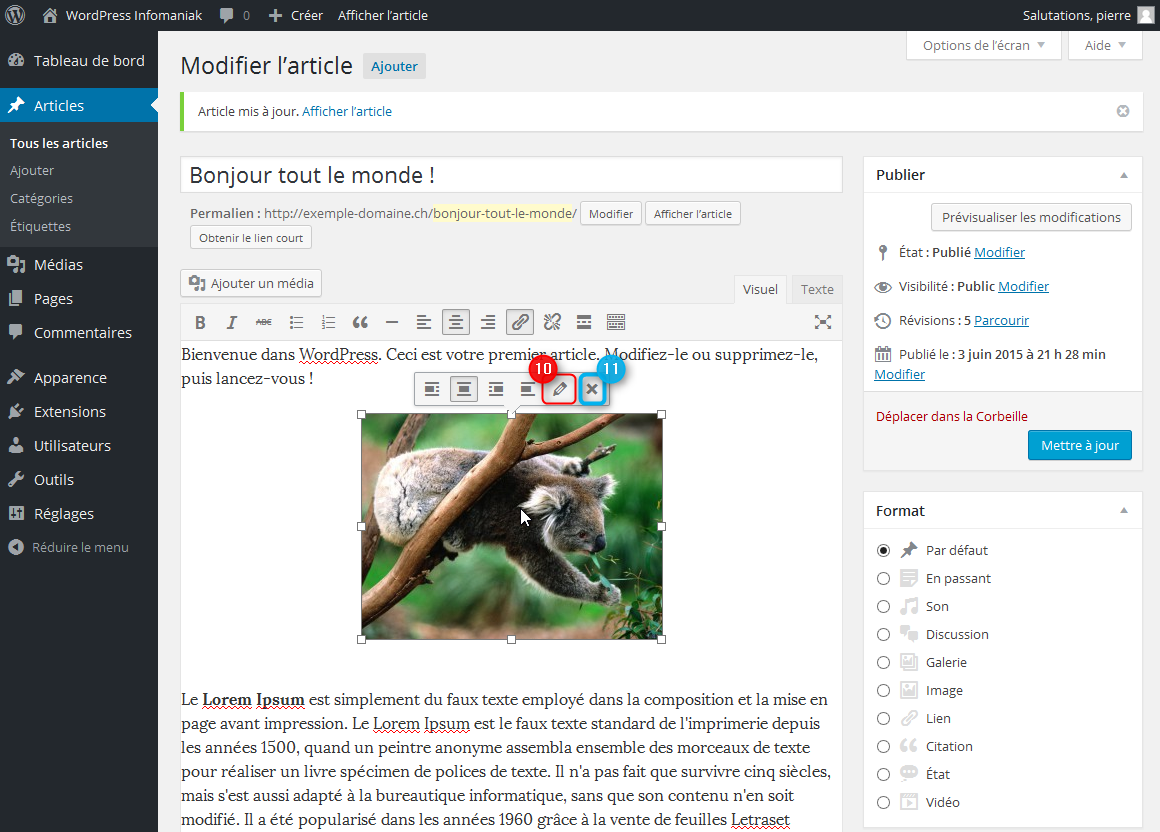
Task: Remove the image using the X icon
Action: 592,389
